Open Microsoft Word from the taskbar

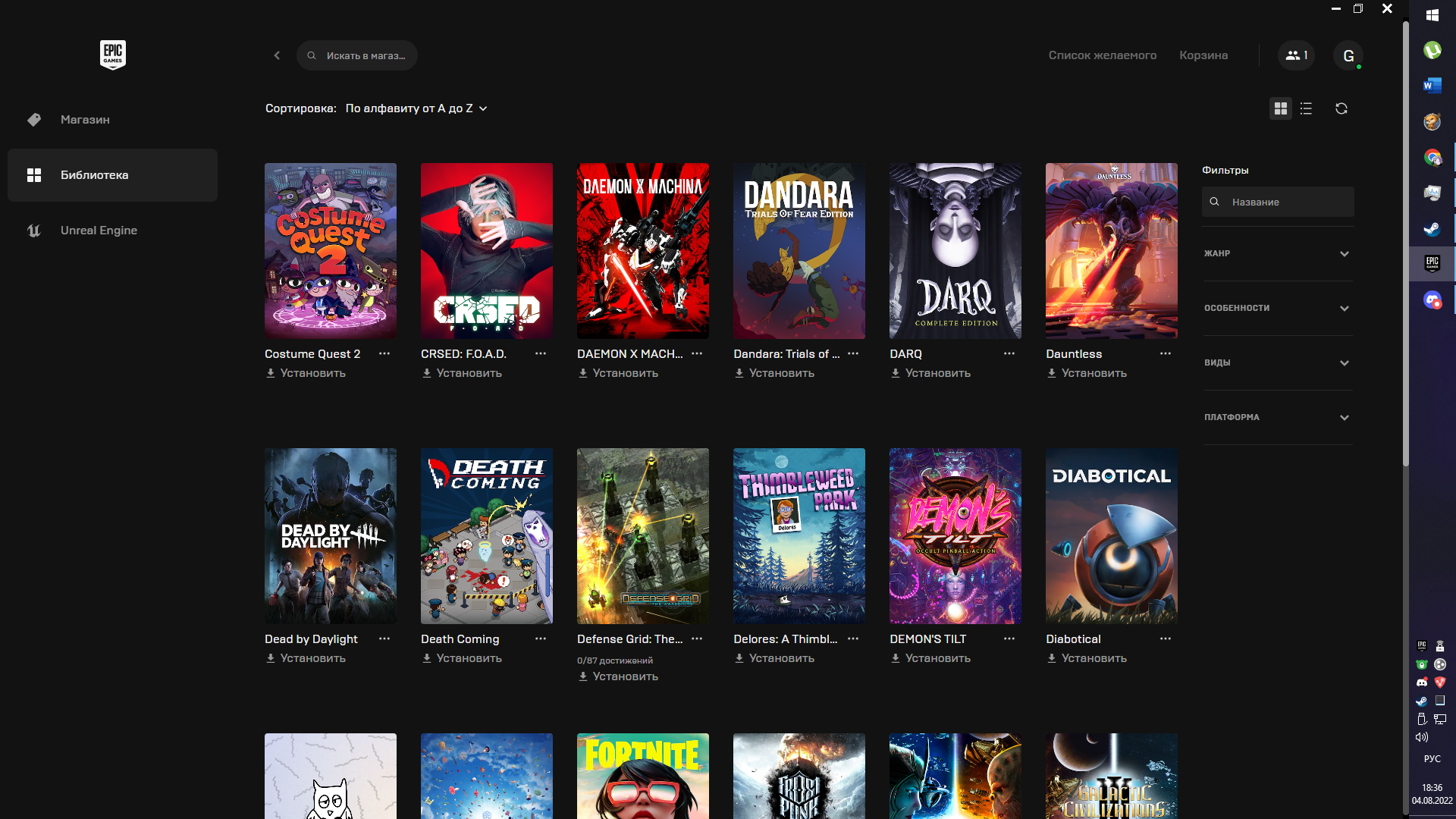[1432, 86]
